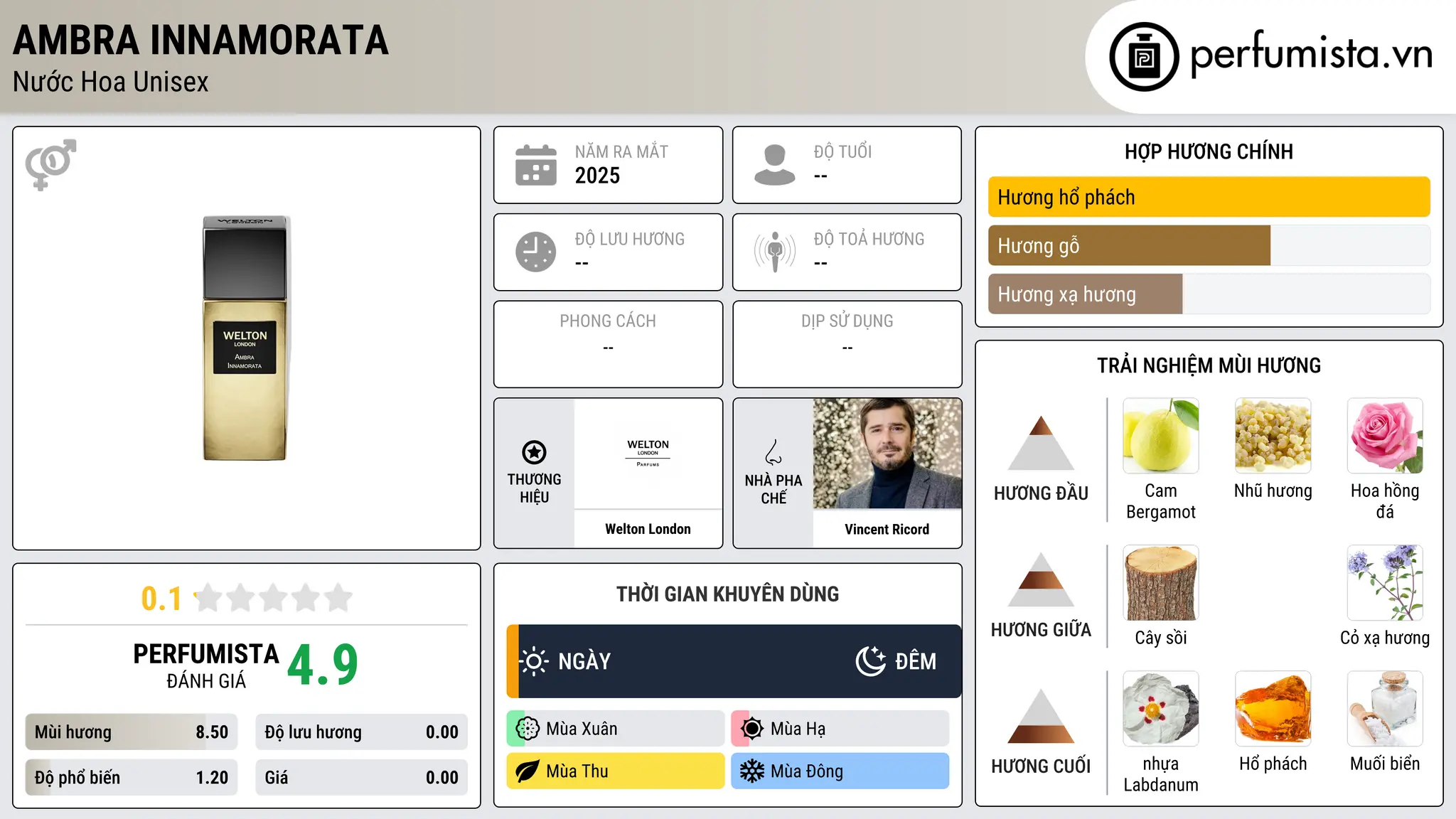This screenshot has height=819, width=1456.
Task: Select the Mùa Thu season bar
Action: (x=616, y=771)
